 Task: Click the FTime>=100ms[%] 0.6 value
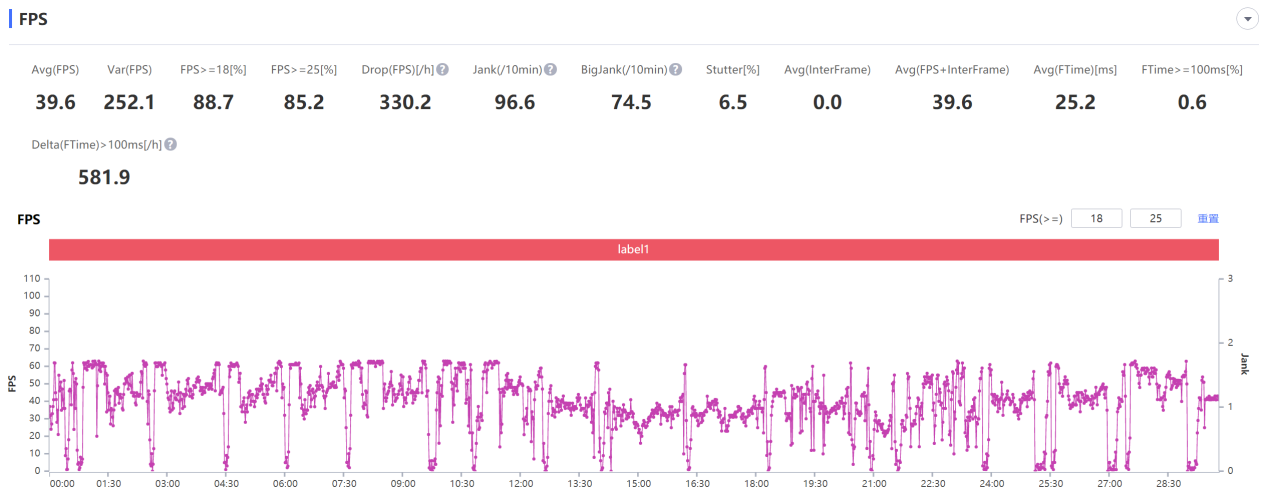coord(1192,102)
